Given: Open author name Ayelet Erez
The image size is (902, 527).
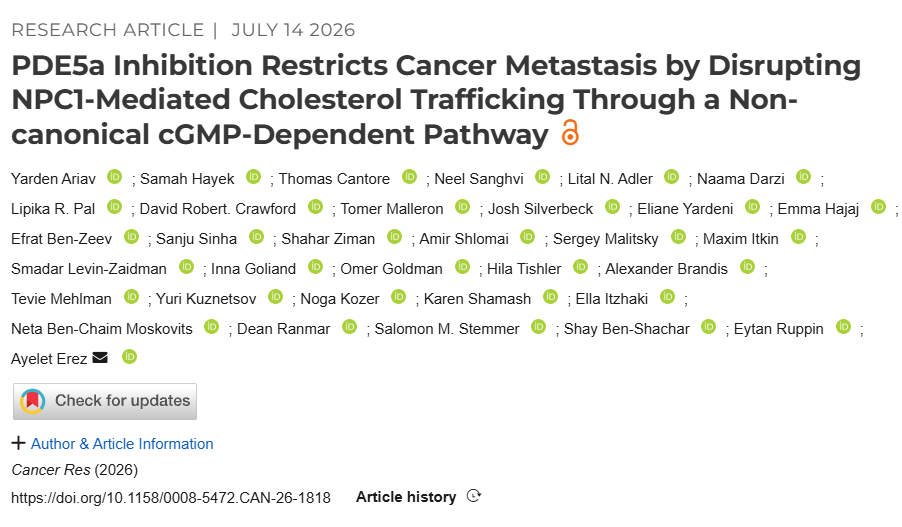Looking at the screenshot, I should [x=49, y=358].
